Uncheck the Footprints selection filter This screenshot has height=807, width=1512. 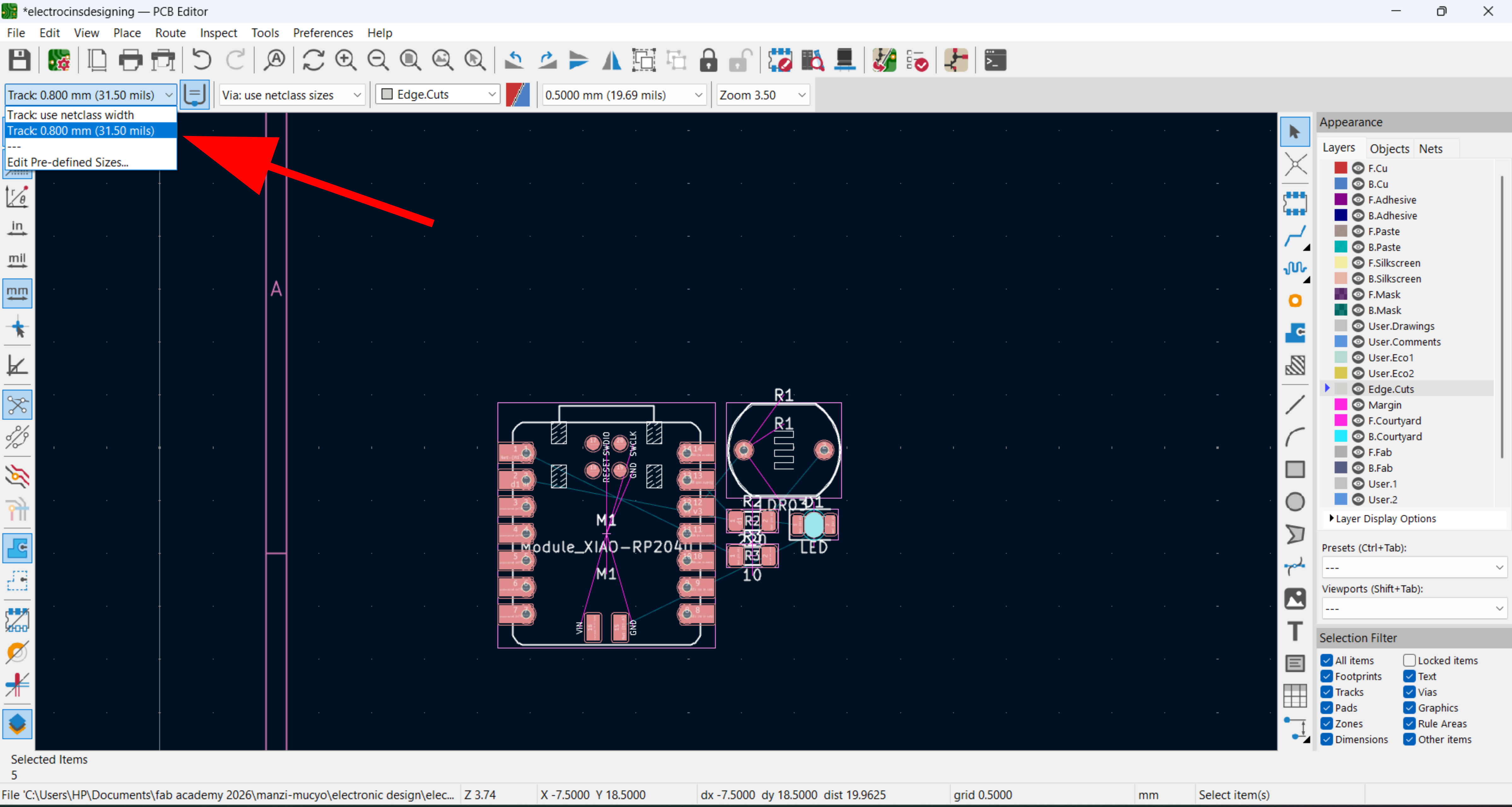pos(1327,676)
